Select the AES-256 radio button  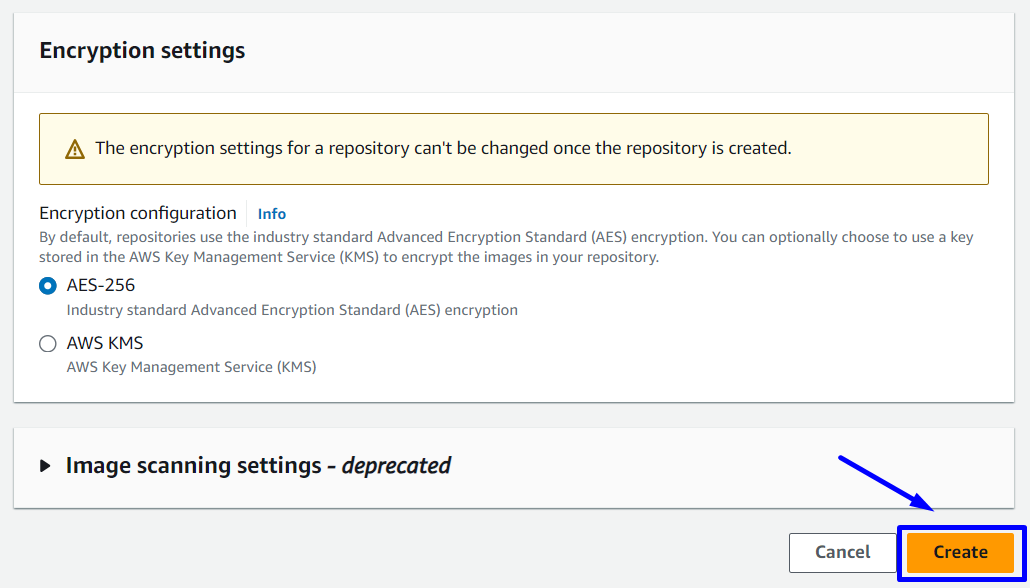tap(48, 286)
